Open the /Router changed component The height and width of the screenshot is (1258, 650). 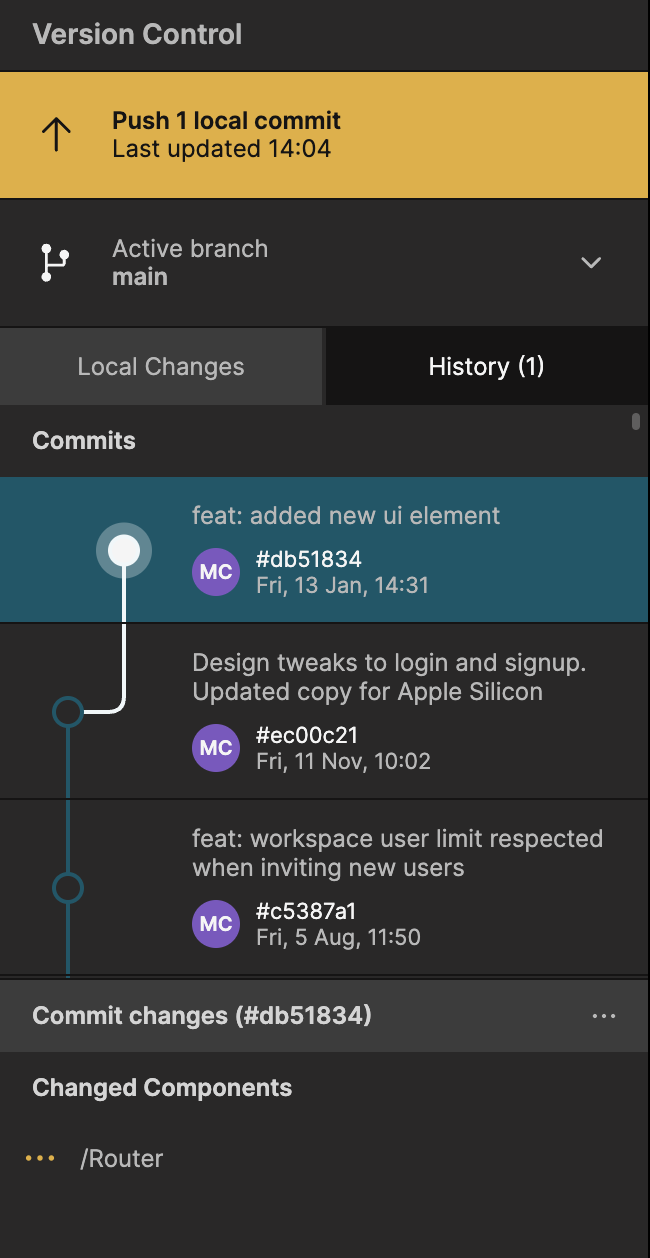coord(122,1159)
